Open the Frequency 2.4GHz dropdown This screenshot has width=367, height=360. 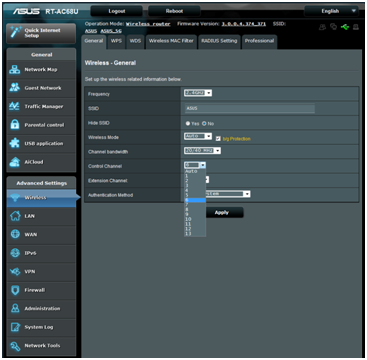point(198,93)
